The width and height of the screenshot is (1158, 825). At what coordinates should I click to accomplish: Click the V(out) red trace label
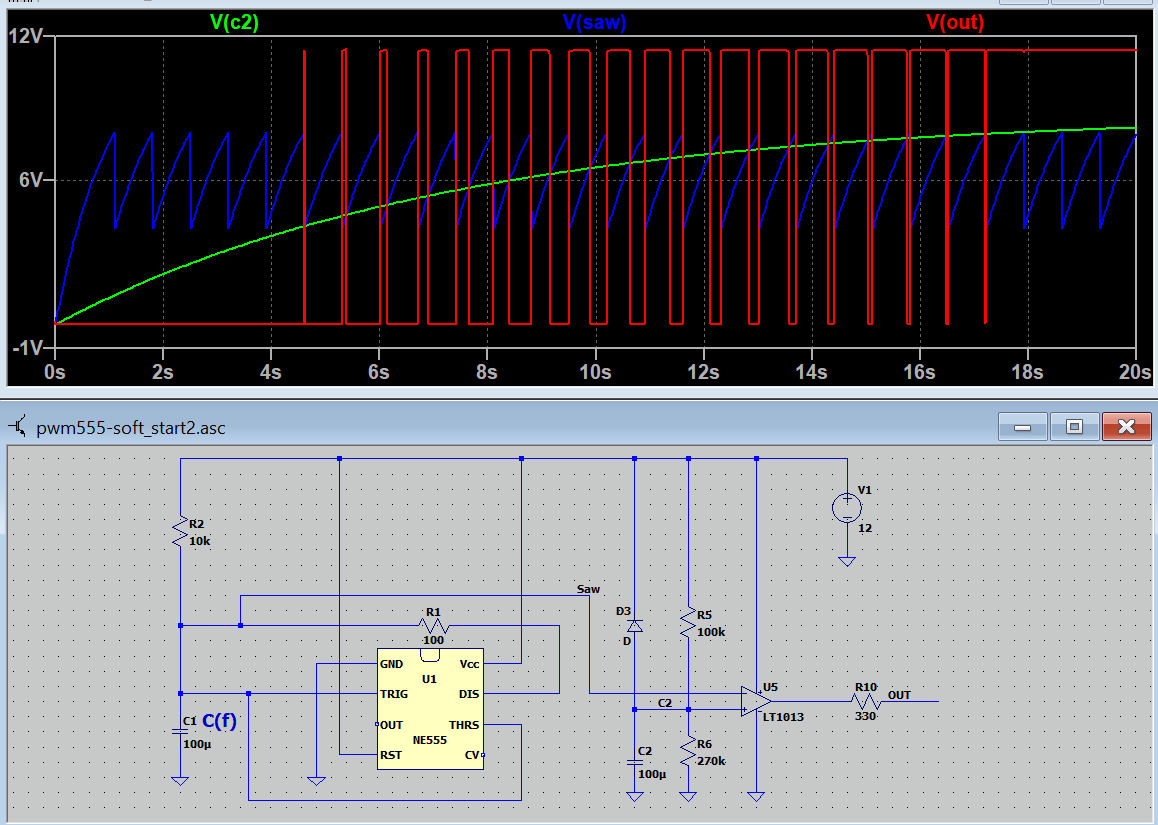(955, 22)
